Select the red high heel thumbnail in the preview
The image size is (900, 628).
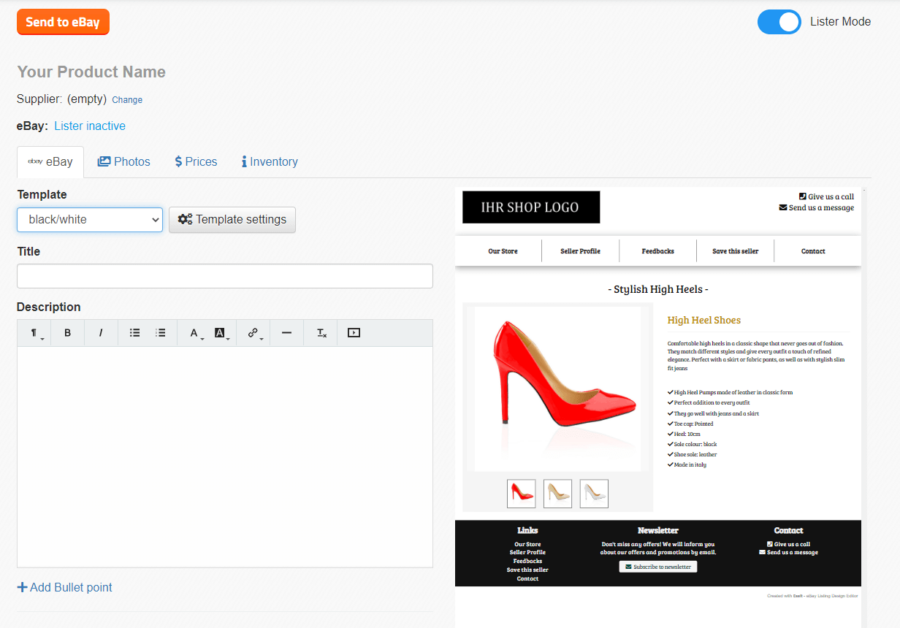521,492
